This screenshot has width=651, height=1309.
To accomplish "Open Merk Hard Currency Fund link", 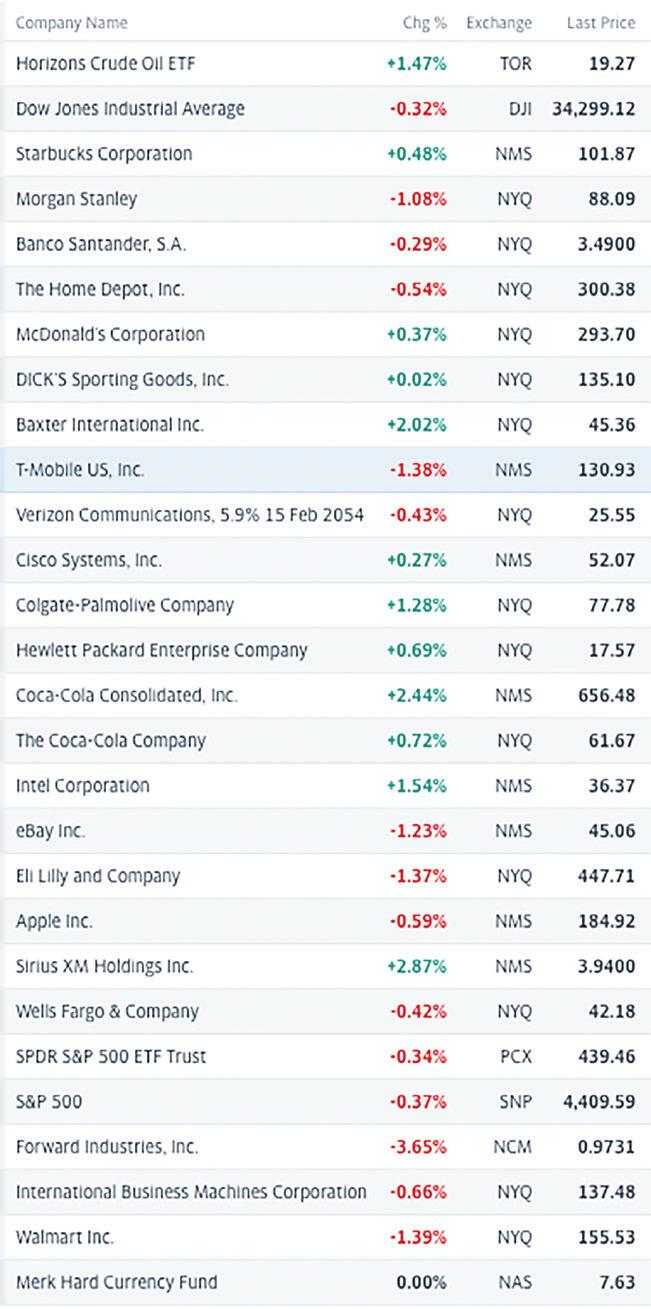I will pos(116,1282).
